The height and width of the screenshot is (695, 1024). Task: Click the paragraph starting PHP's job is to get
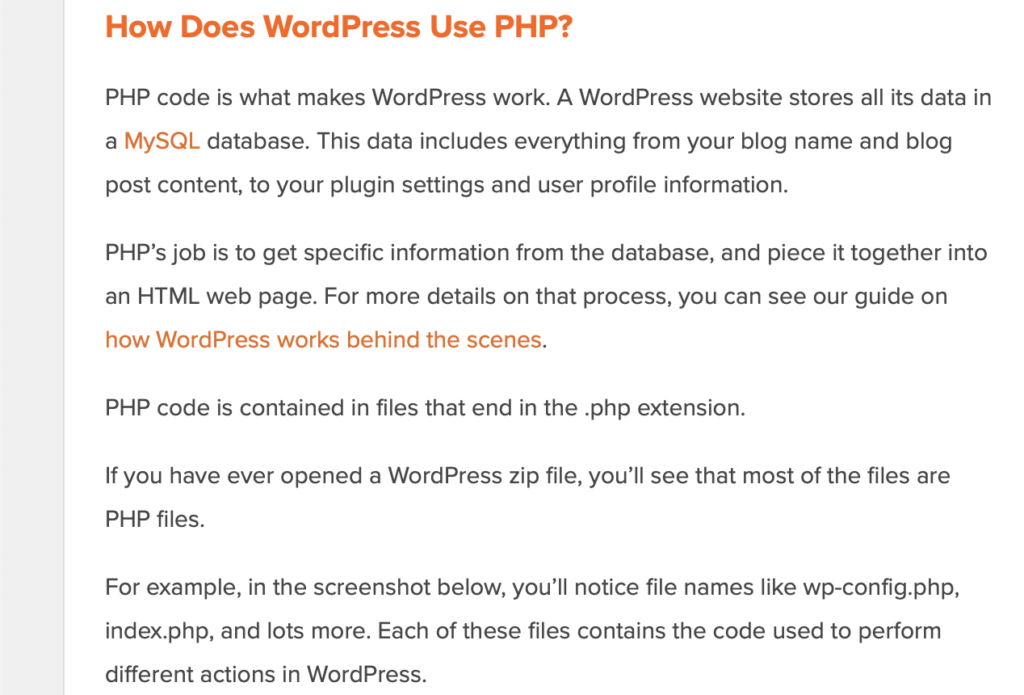(546, 296)
